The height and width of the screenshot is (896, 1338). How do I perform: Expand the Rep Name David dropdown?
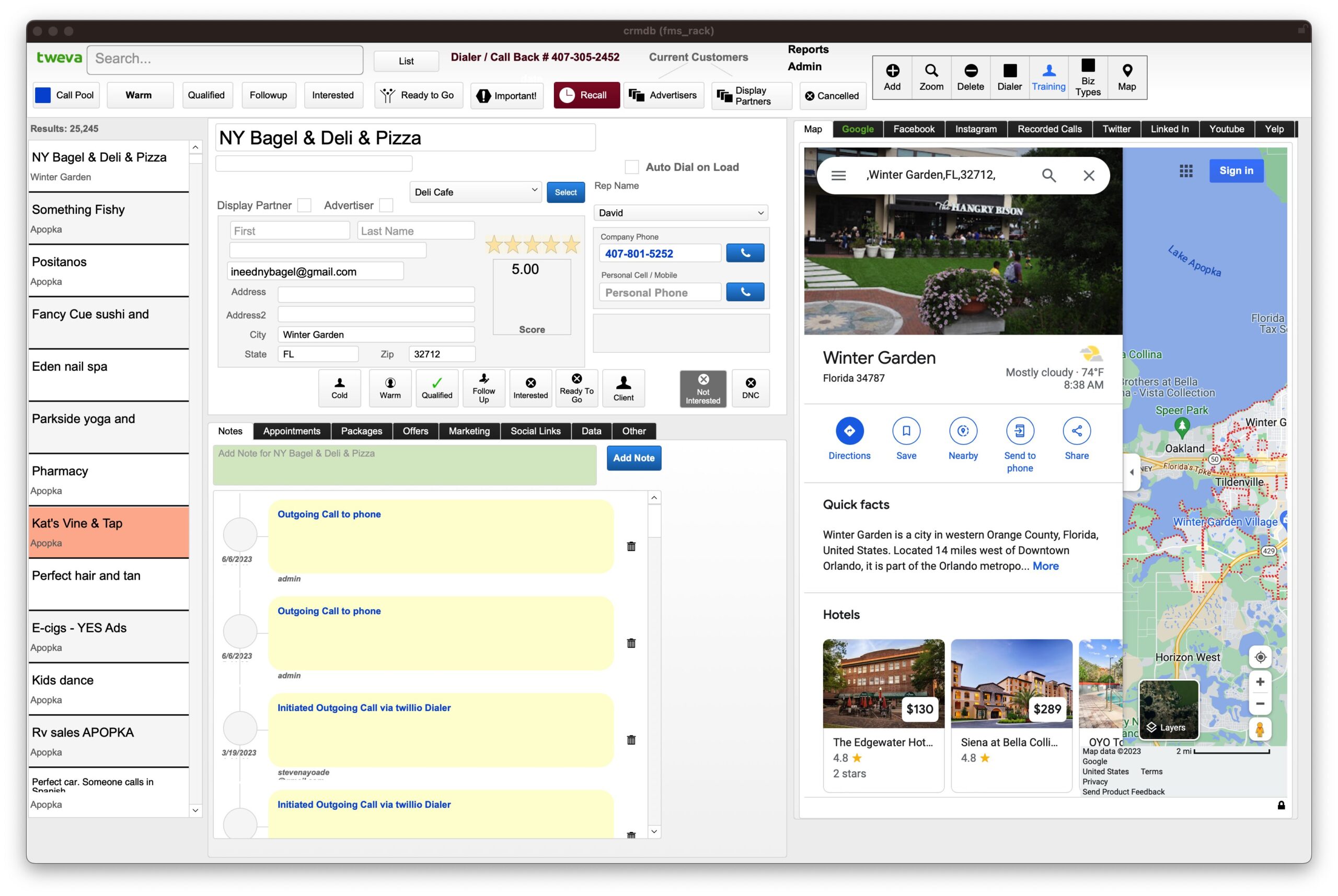click(680, 213)
